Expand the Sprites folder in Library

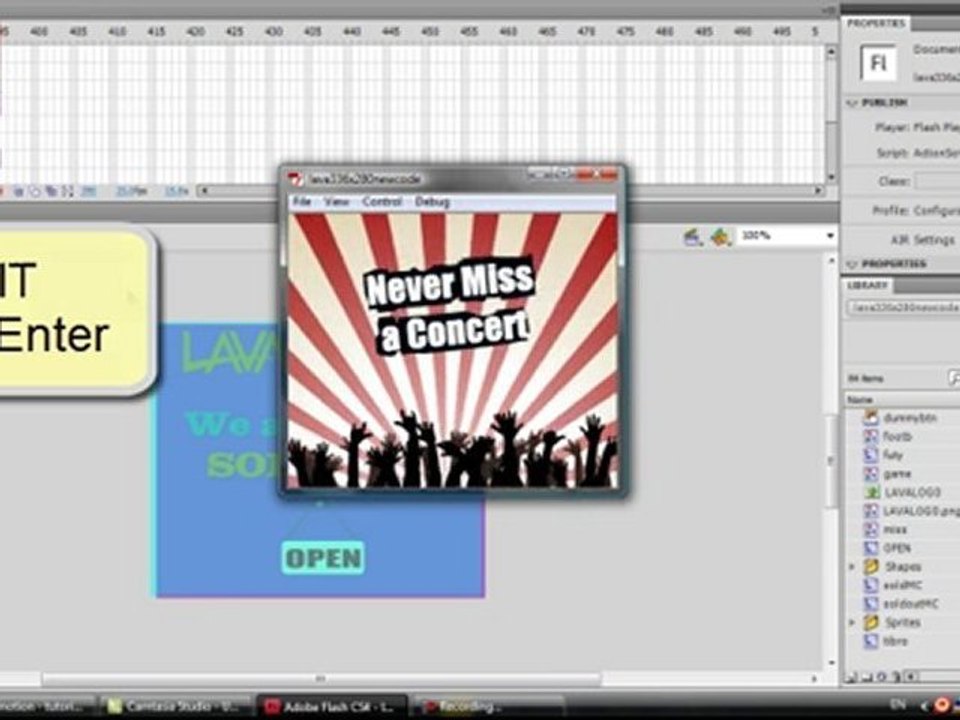coord(852,623)
